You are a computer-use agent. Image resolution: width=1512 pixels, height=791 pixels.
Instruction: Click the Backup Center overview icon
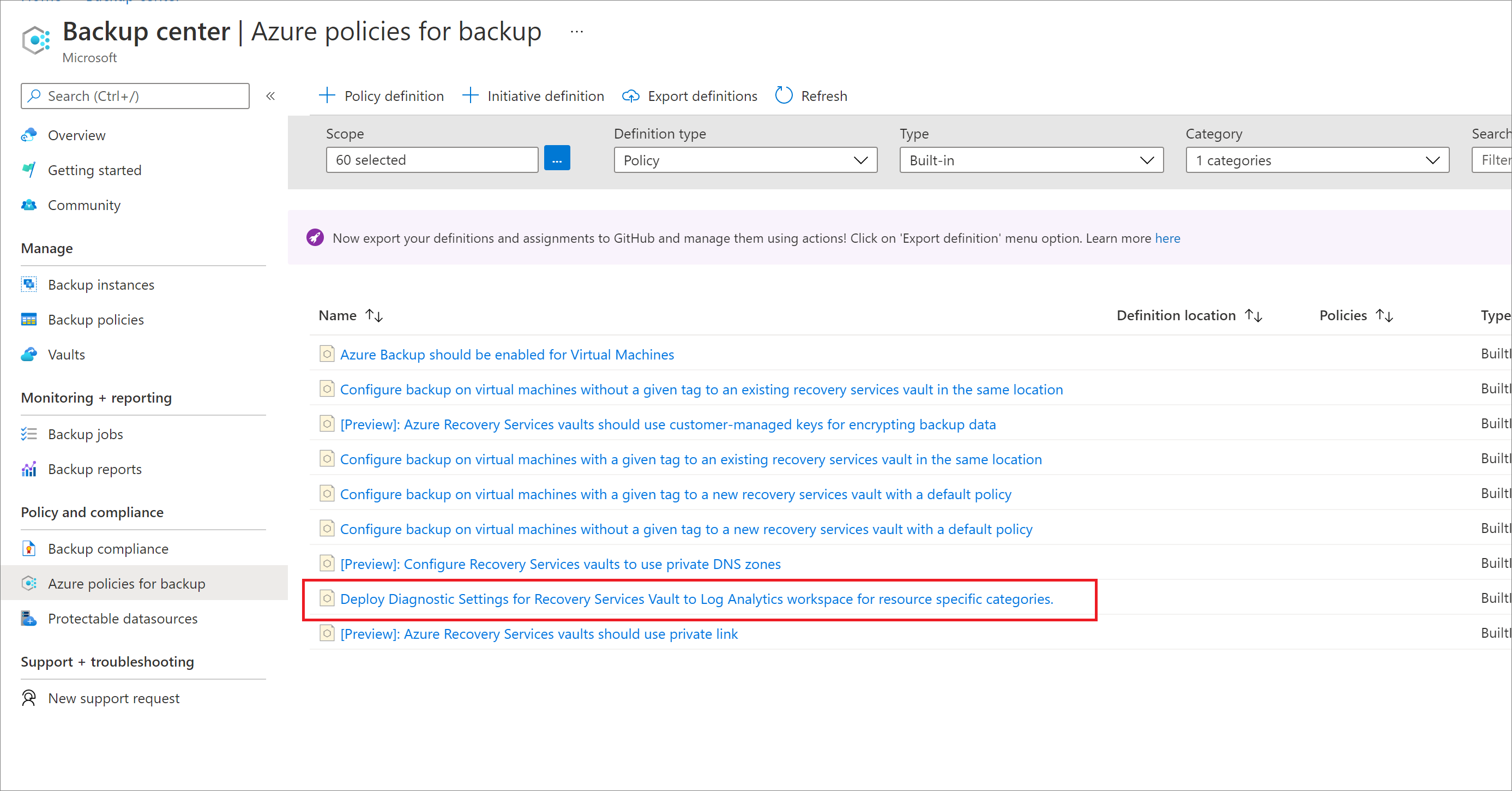pyautogui.click(x=30, y=135)
